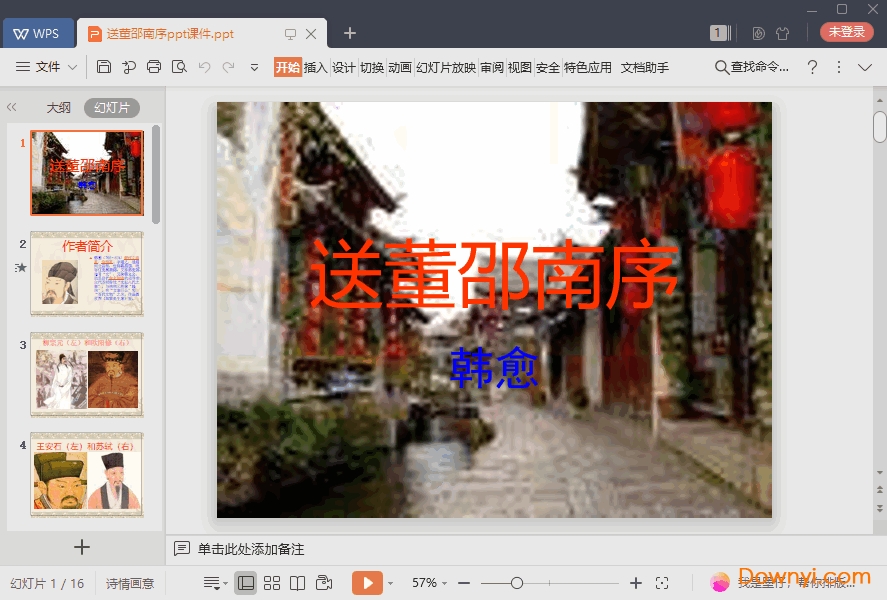Toggle normal view in the status bar

[x=246, y=582]
